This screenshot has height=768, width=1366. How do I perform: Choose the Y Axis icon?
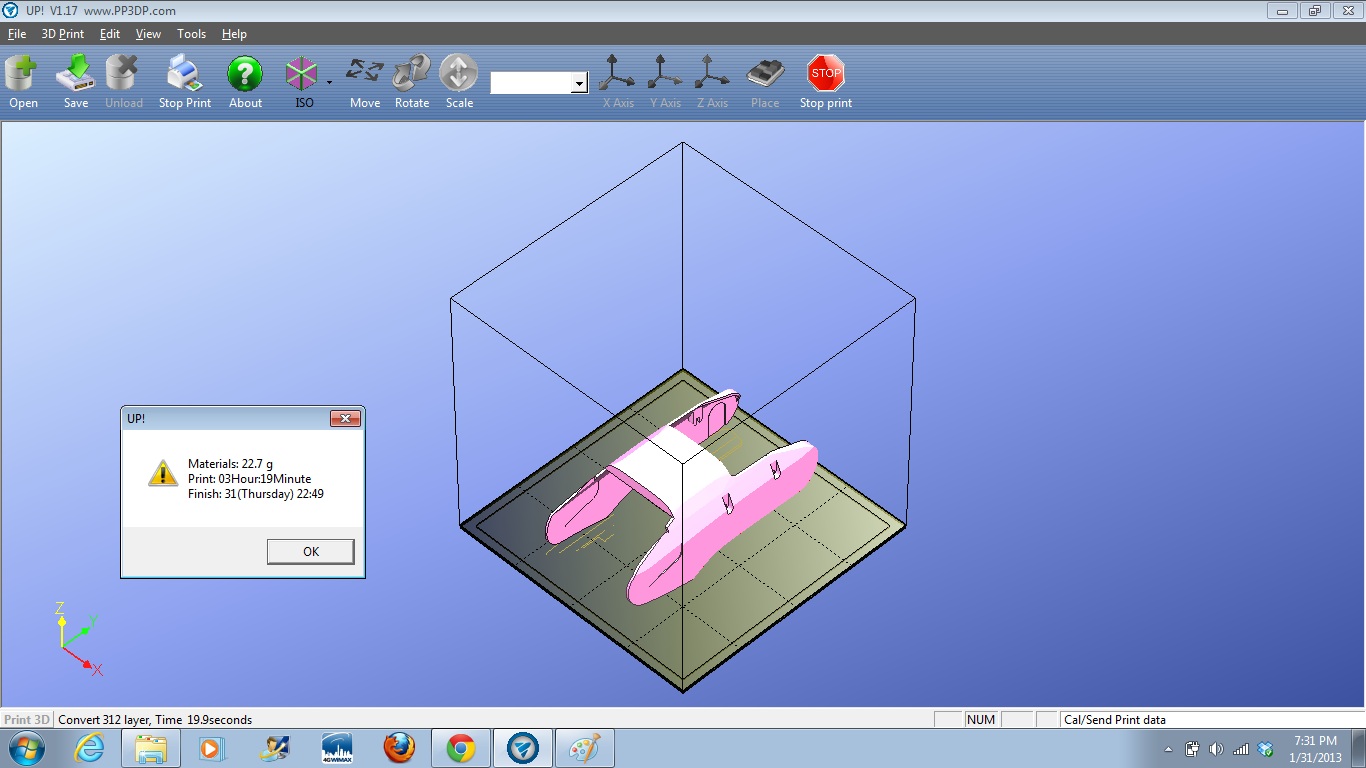click(x=664, y=73)
